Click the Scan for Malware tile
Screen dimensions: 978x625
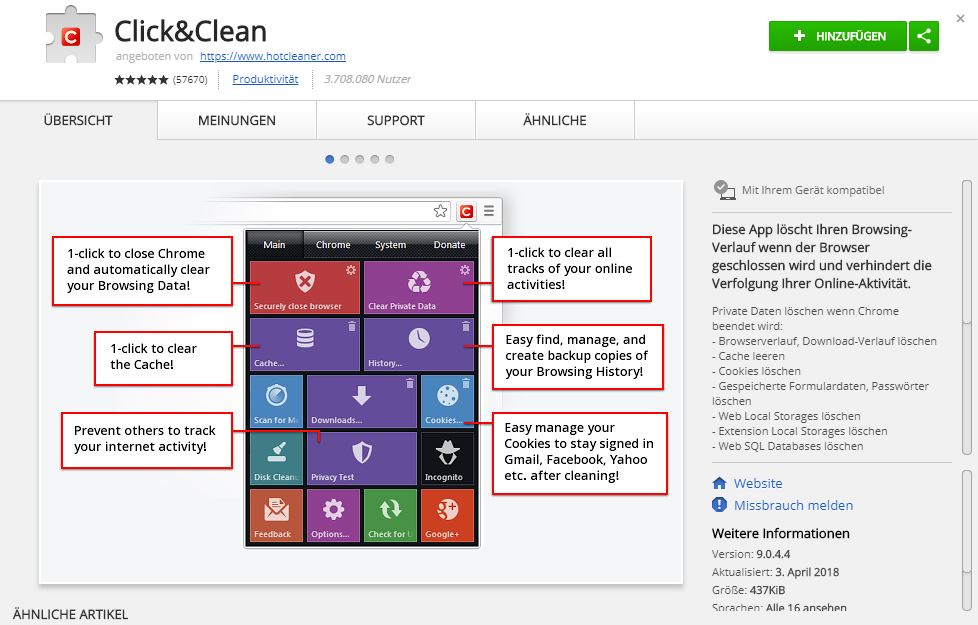click(276, 401)
